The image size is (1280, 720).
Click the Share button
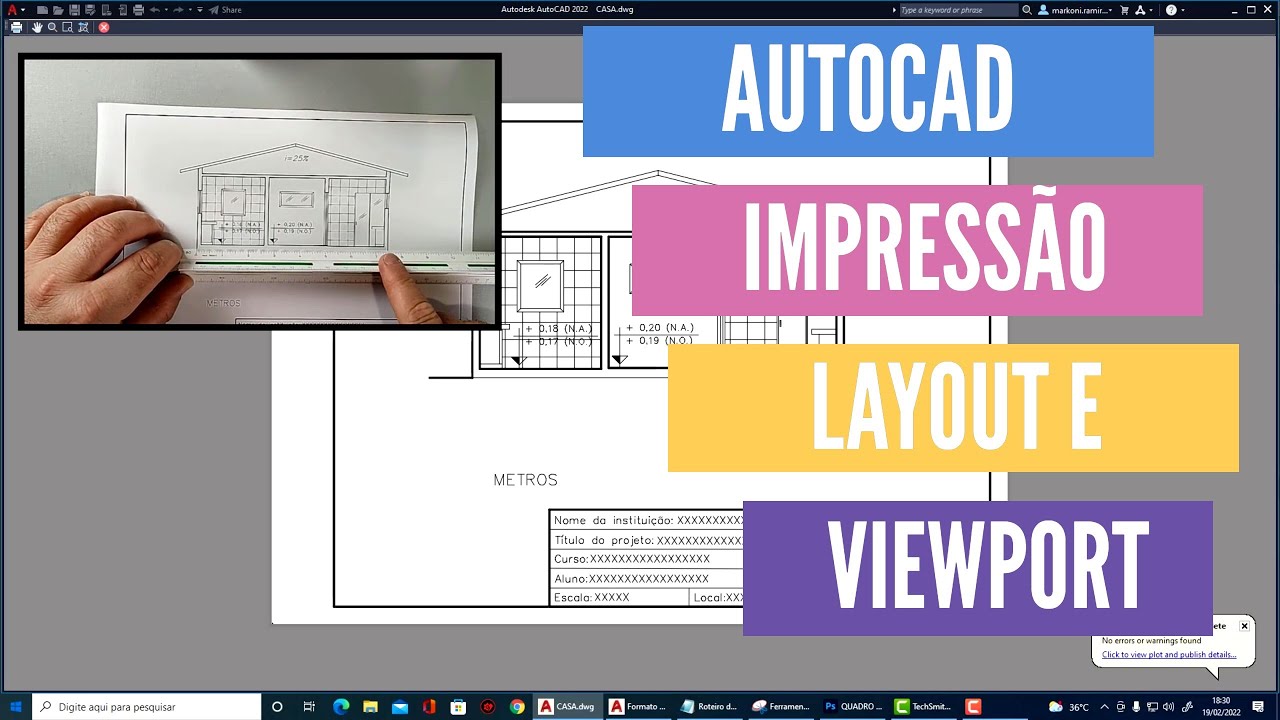pyautogui.click(x=225, y=10)
